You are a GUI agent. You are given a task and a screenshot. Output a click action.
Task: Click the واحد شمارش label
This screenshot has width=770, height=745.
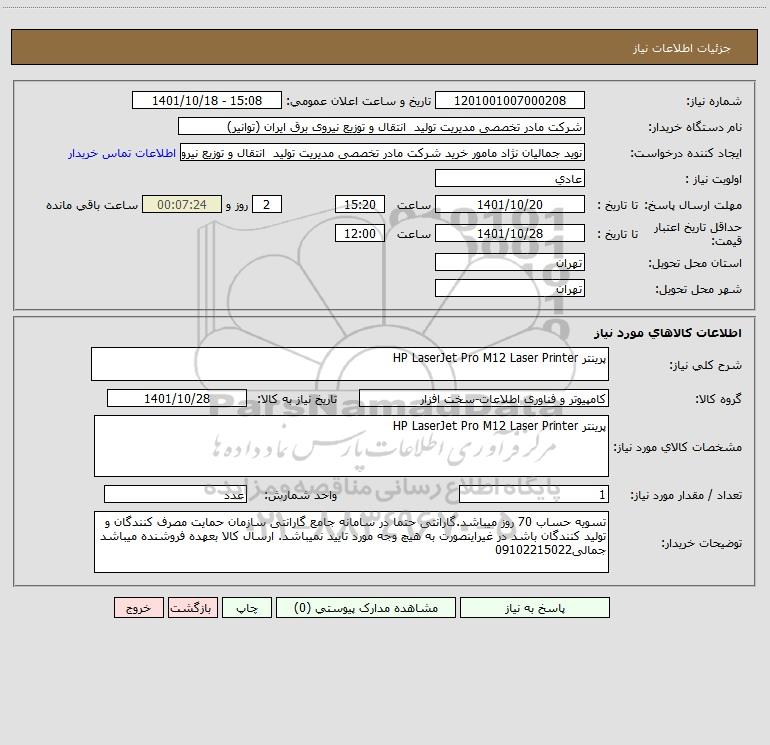coord(301,495)
